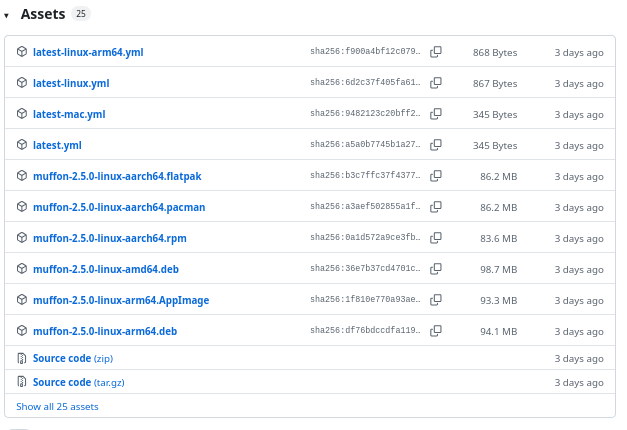The height and width of the screenshot is (430, 627).
Task: Copy sha256 hash for latest.yml
Action: click(435, 145)
